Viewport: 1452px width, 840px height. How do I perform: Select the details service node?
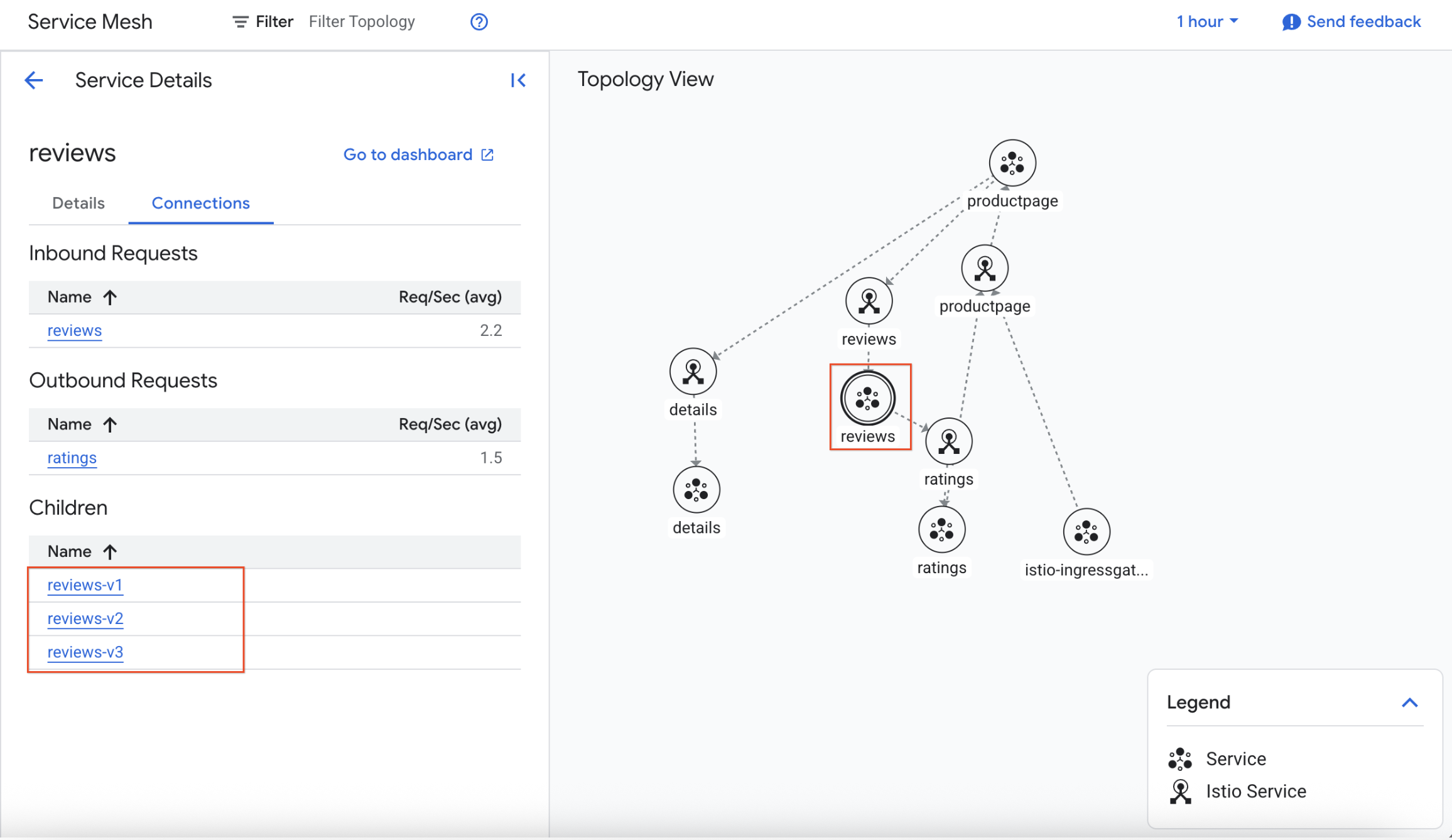tap(696, 490)
